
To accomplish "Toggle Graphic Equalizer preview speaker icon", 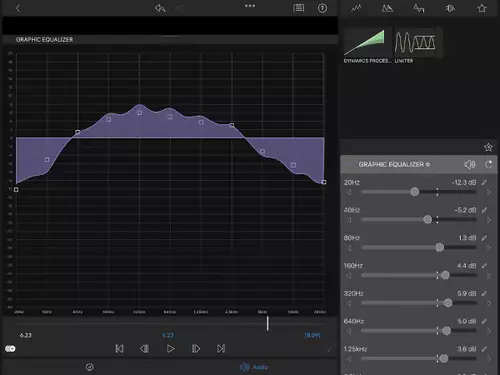I will 469,164.
